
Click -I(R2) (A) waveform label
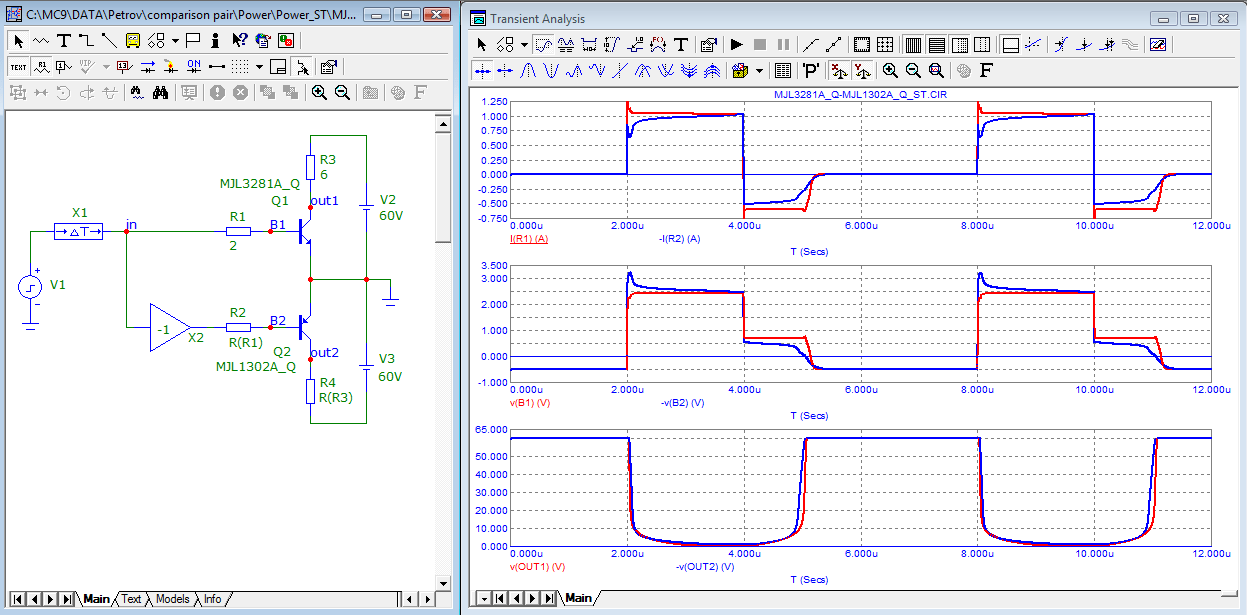pos(679,239)
